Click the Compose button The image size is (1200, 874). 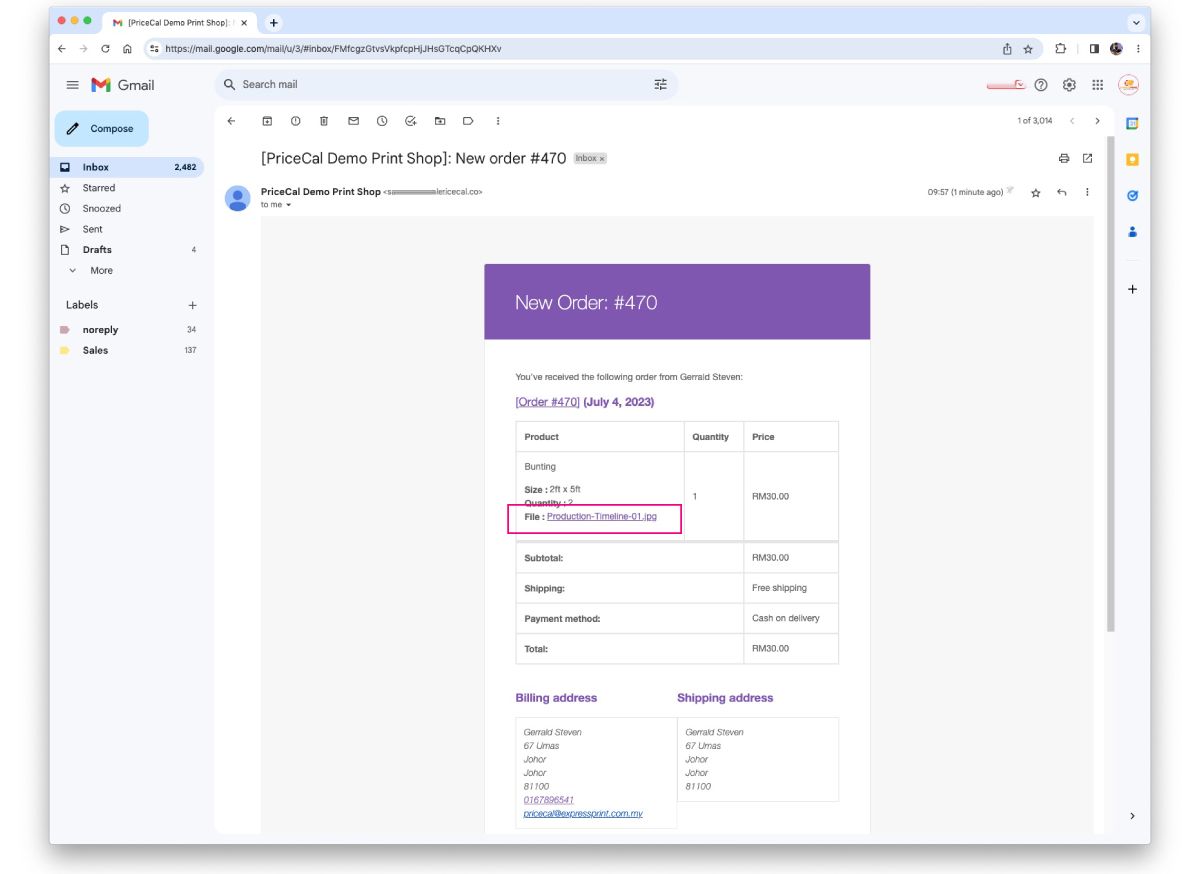(101, 129)
